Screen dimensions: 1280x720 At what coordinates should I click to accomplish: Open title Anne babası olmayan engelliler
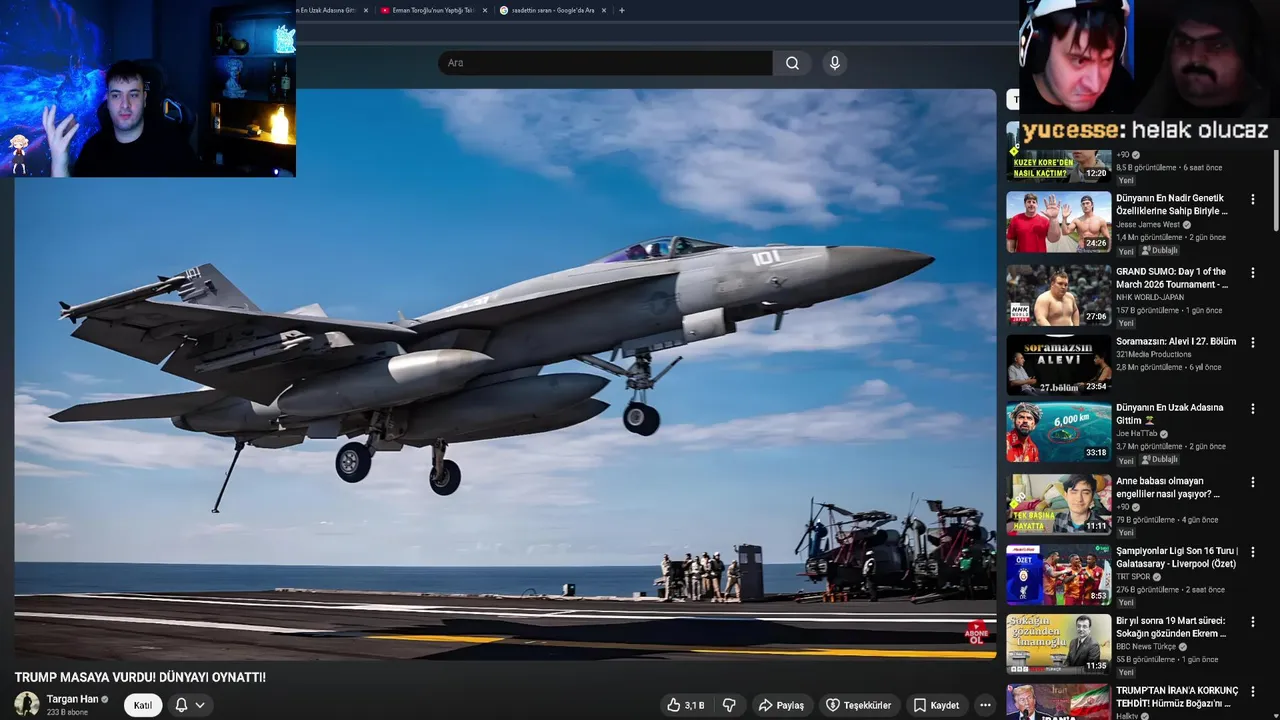pyautogui.click(x=1168, y=488)
